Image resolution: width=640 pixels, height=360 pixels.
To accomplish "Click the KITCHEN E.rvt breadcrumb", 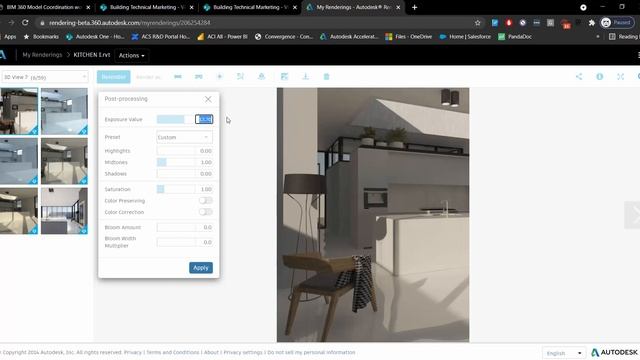I will click(92, 55).
